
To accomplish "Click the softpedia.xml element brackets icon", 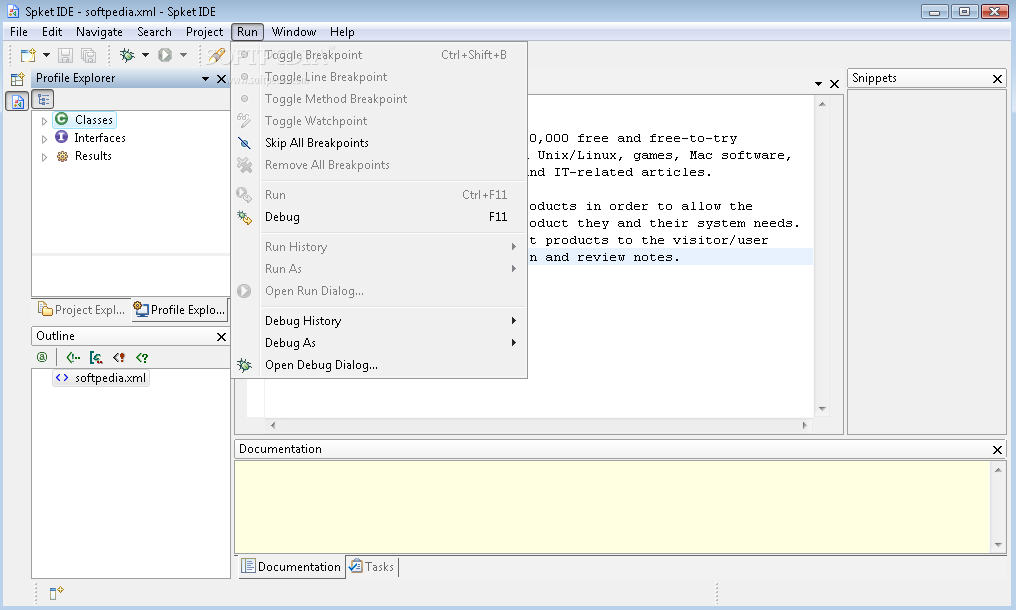I will click(x=62, y=377).
